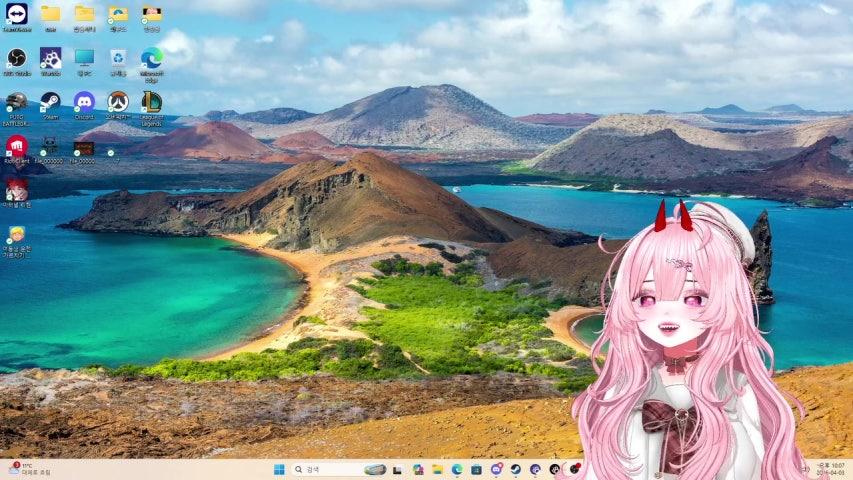The height and width of the screenshot is (480, 853).
Task: Open the Discord desktop shortcut
Action: click(84, 106)
